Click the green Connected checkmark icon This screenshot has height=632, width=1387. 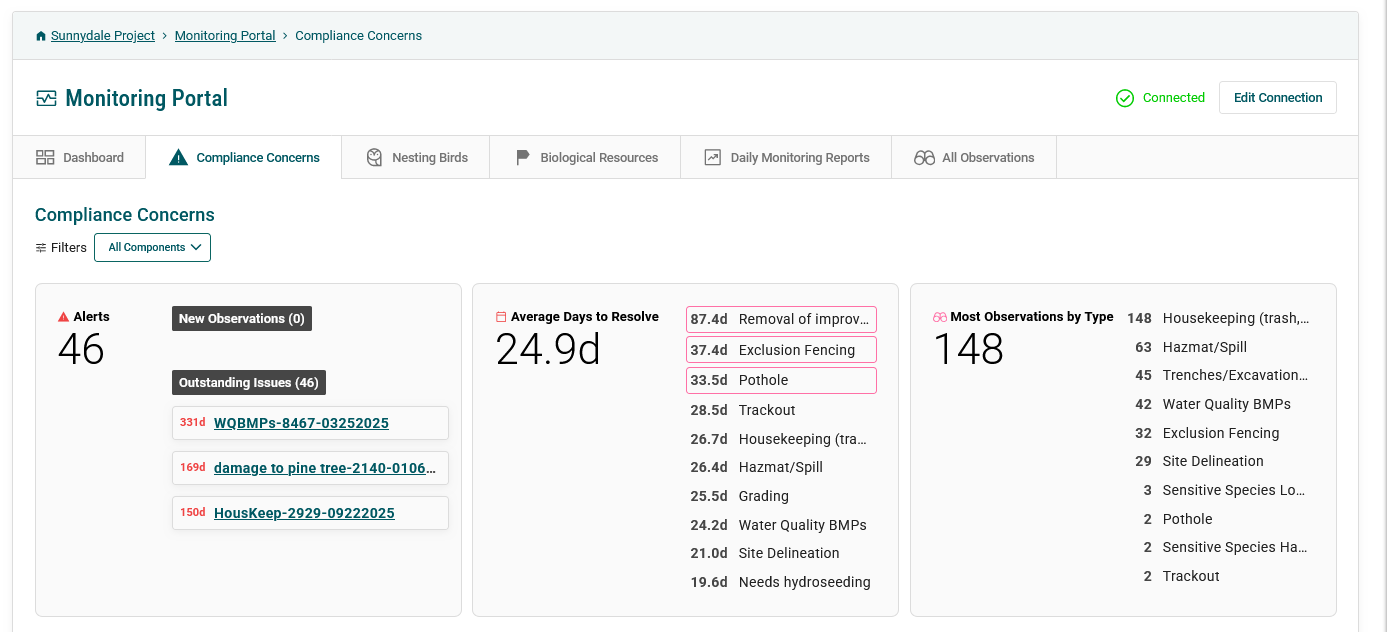(1125, 98)
